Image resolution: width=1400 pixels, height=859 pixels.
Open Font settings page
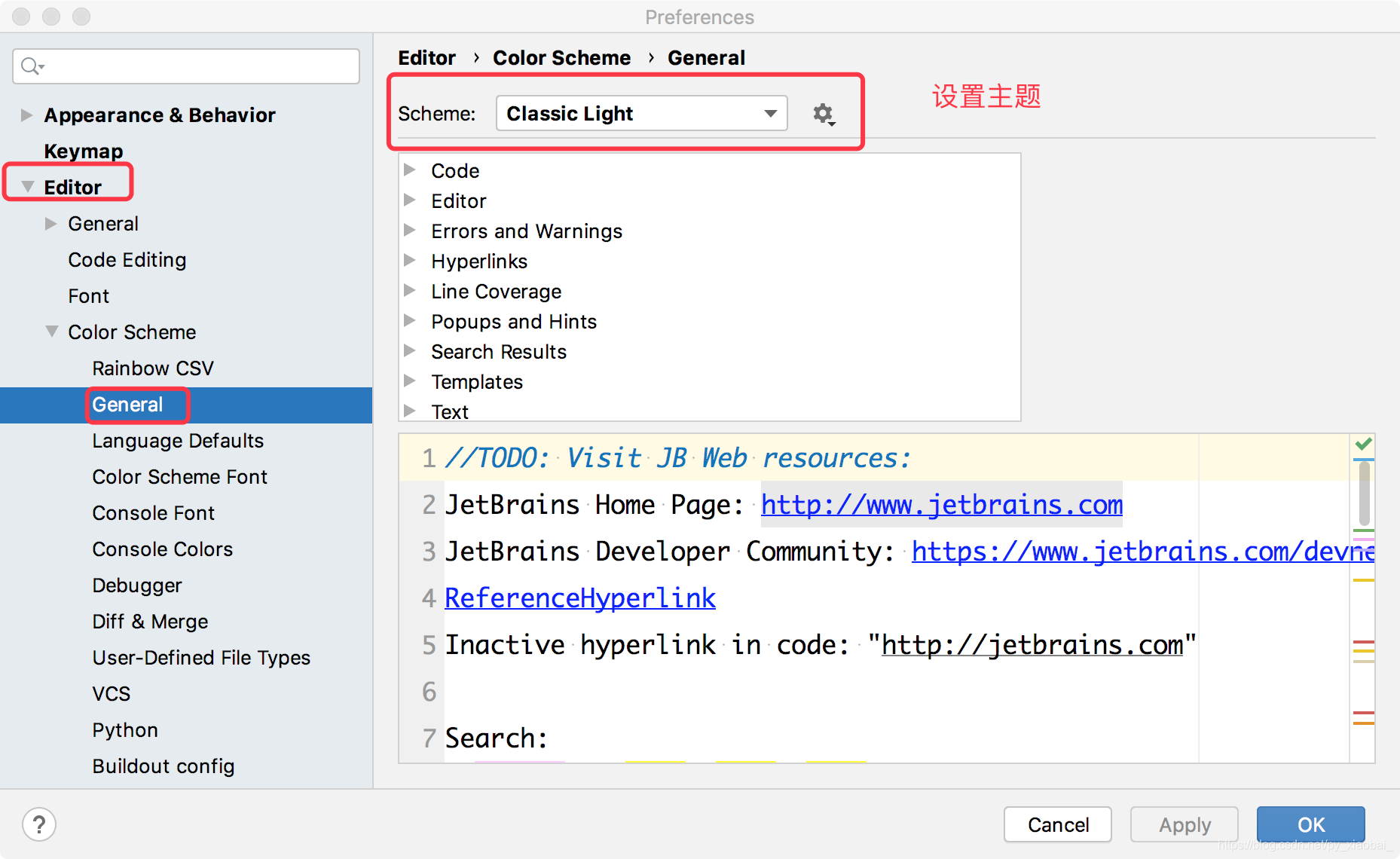click(x=89, y=296)
